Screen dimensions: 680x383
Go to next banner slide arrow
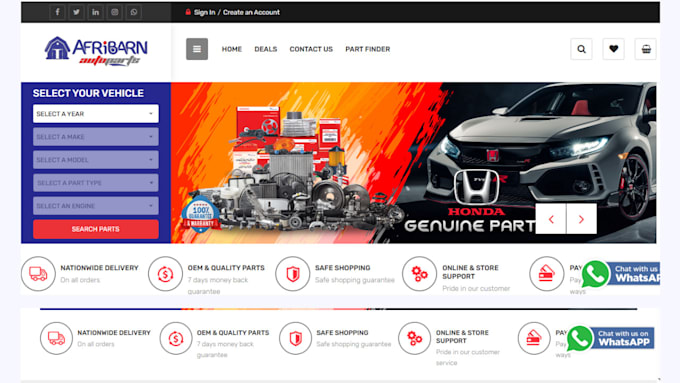[582, 219]
